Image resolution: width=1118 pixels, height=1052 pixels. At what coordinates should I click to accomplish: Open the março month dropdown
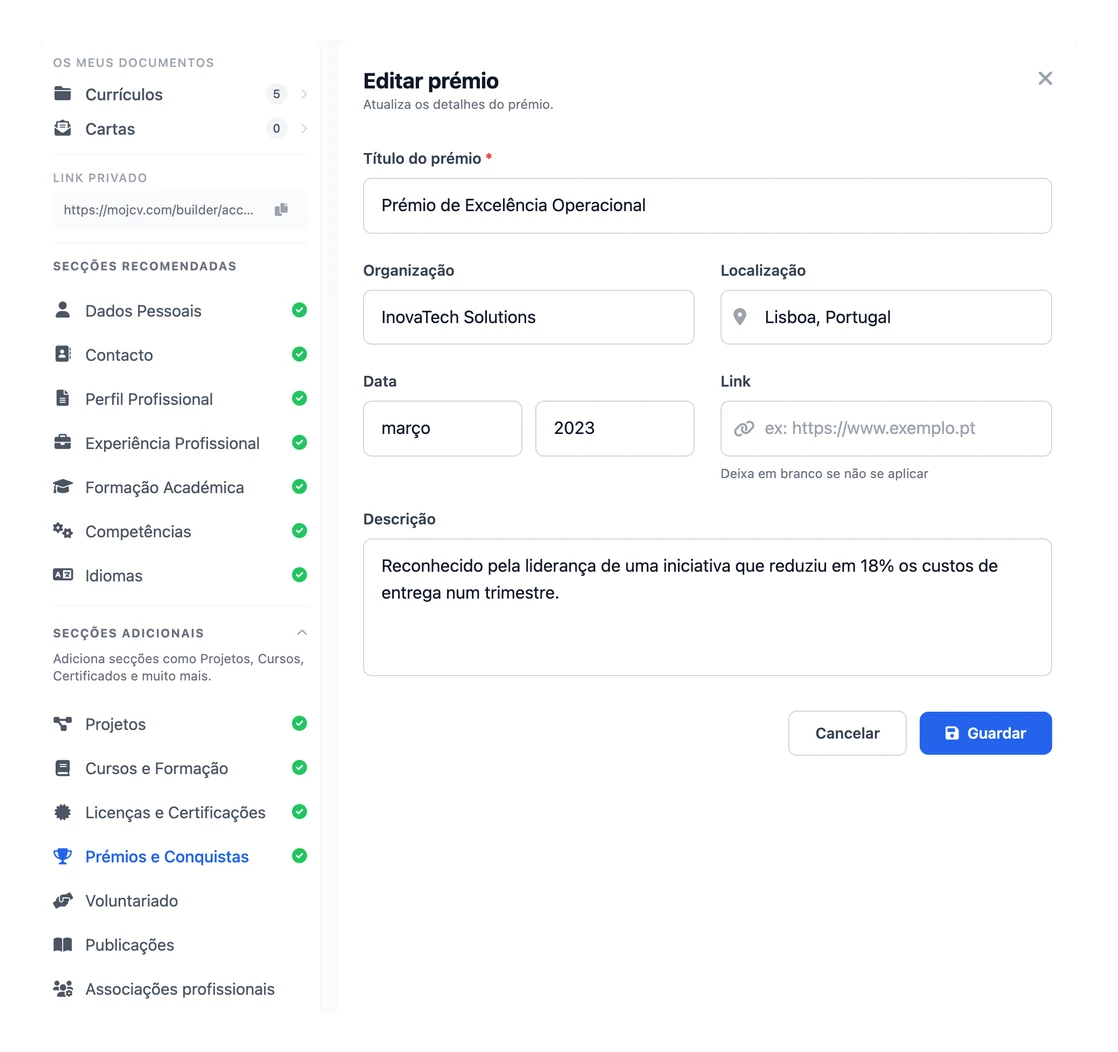click(x=442, y=428)
